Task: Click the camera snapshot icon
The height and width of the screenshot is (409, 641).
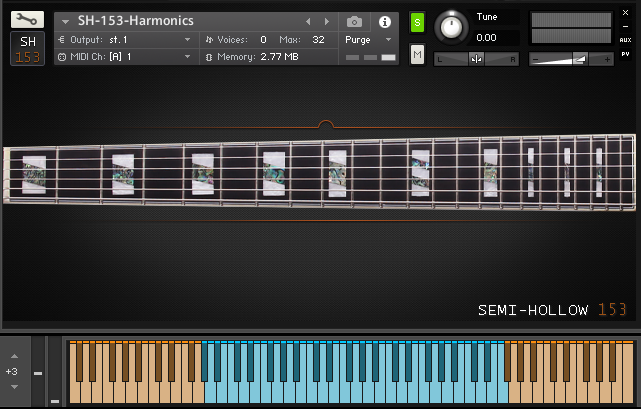Action: pos(354,21)
